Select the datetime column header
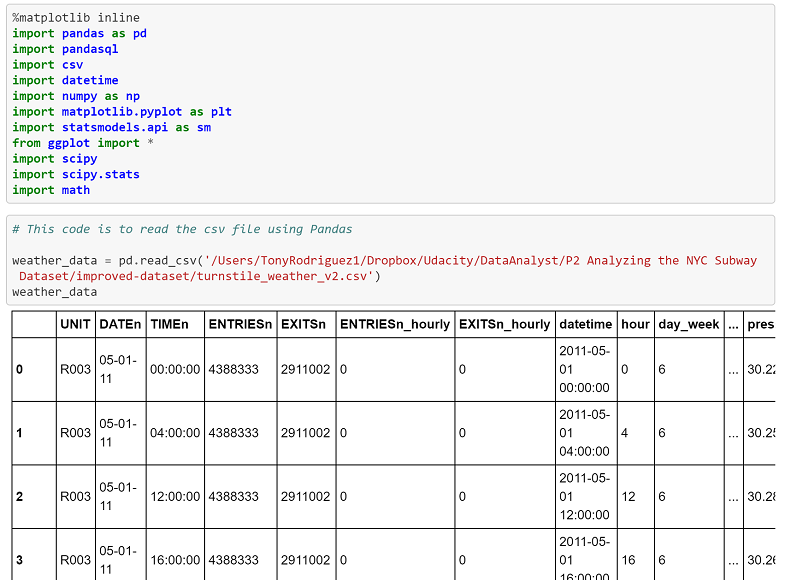This screenshot has width=785, height=580. pos(586,324)
